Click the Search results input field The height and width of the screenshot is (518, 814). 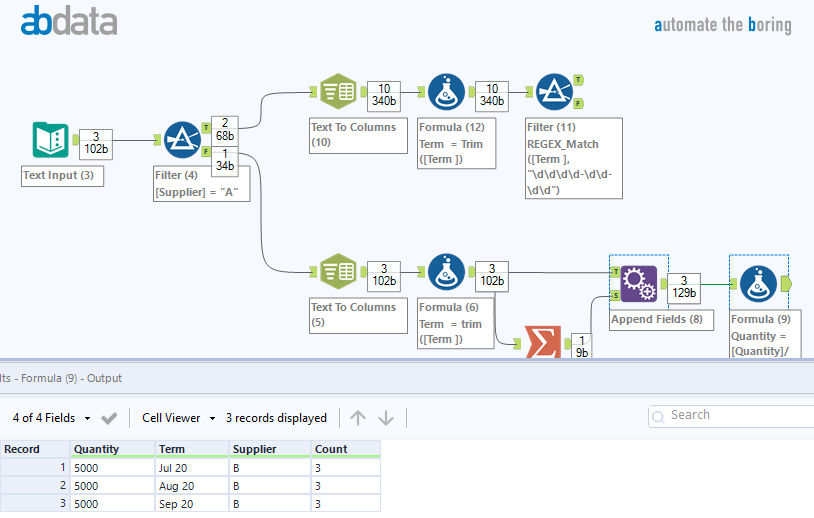[x=732, y=416]
